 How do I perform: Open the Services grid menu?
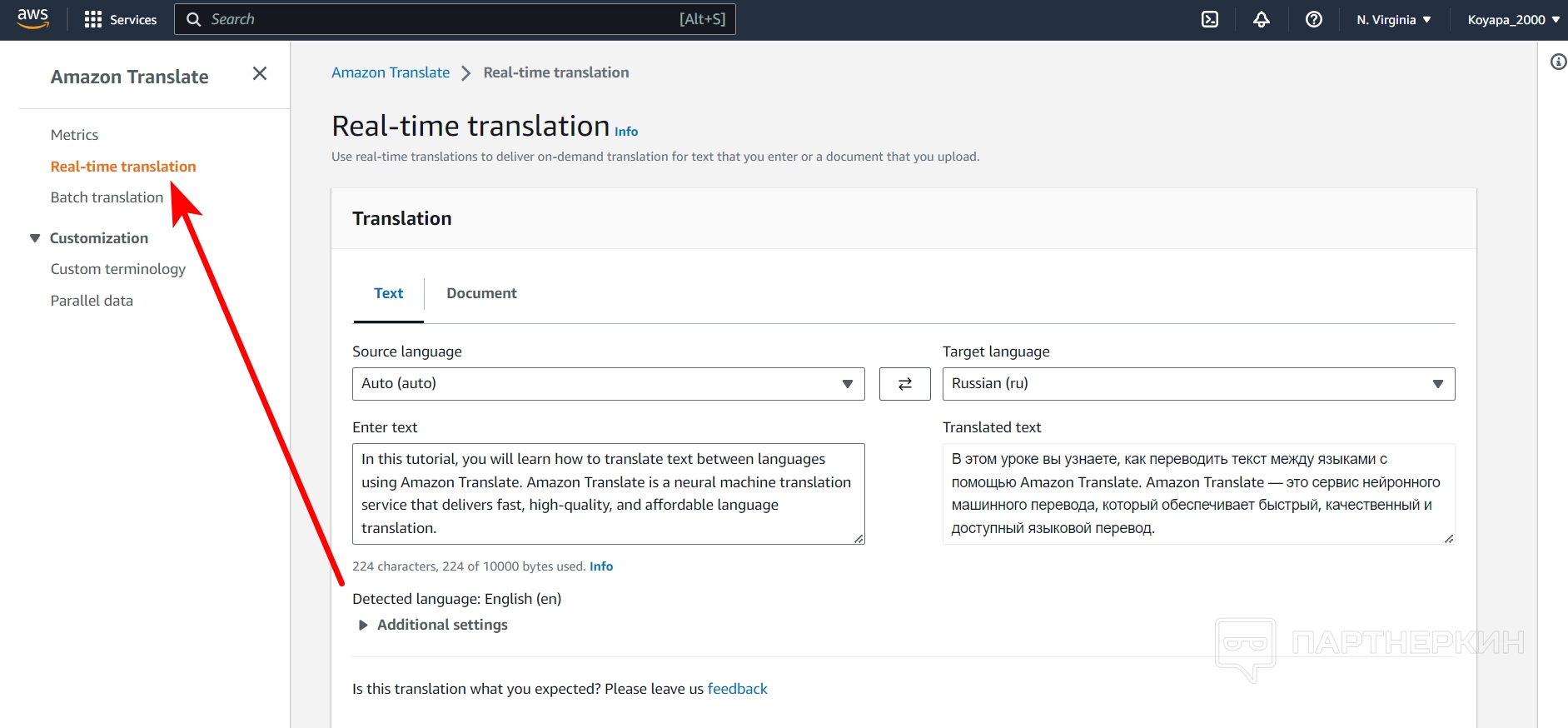[x=121, y=19]
